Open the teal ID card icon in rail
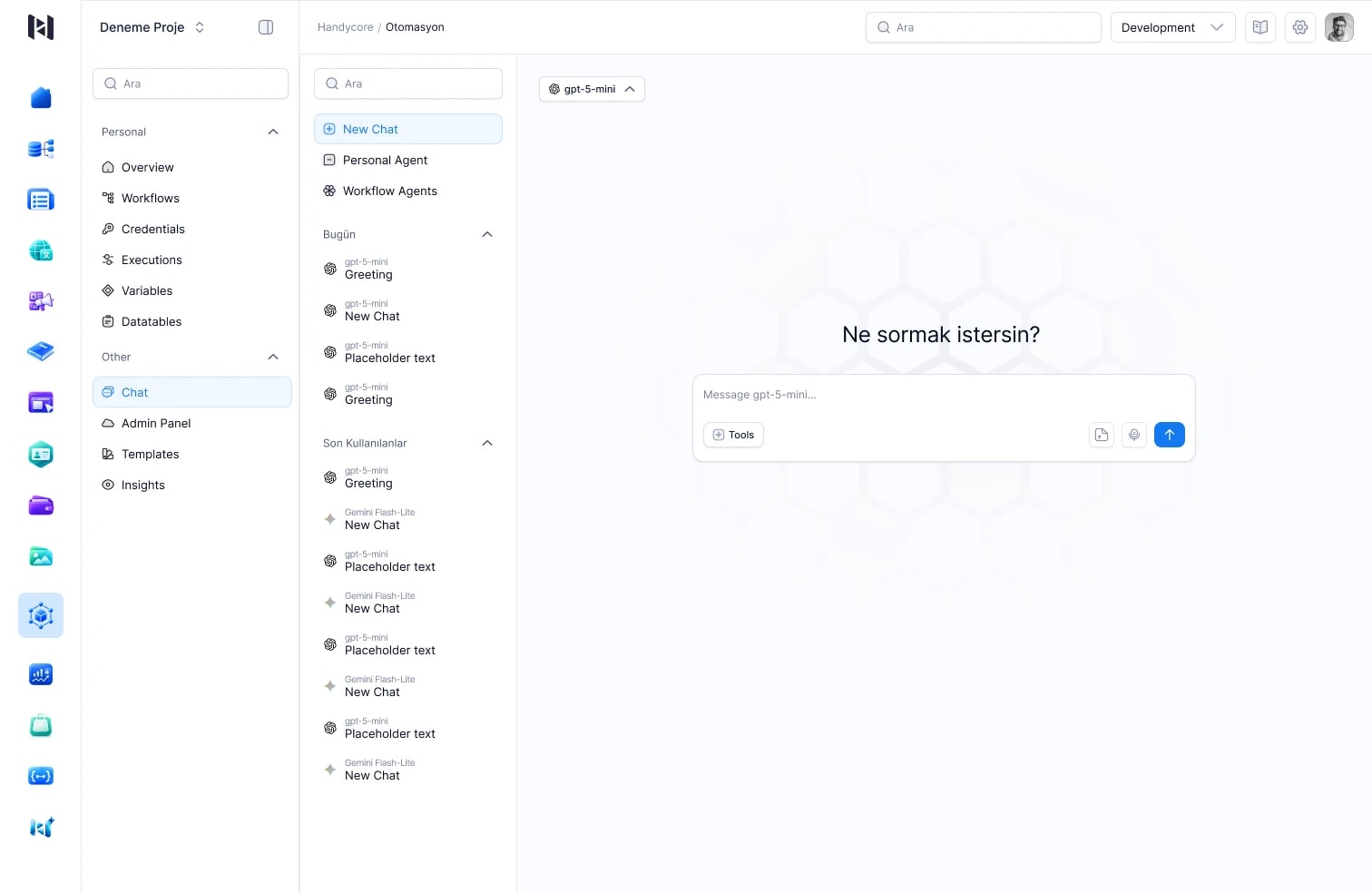This screenshot has width=1372, height=893. click(x=41, y=454)
